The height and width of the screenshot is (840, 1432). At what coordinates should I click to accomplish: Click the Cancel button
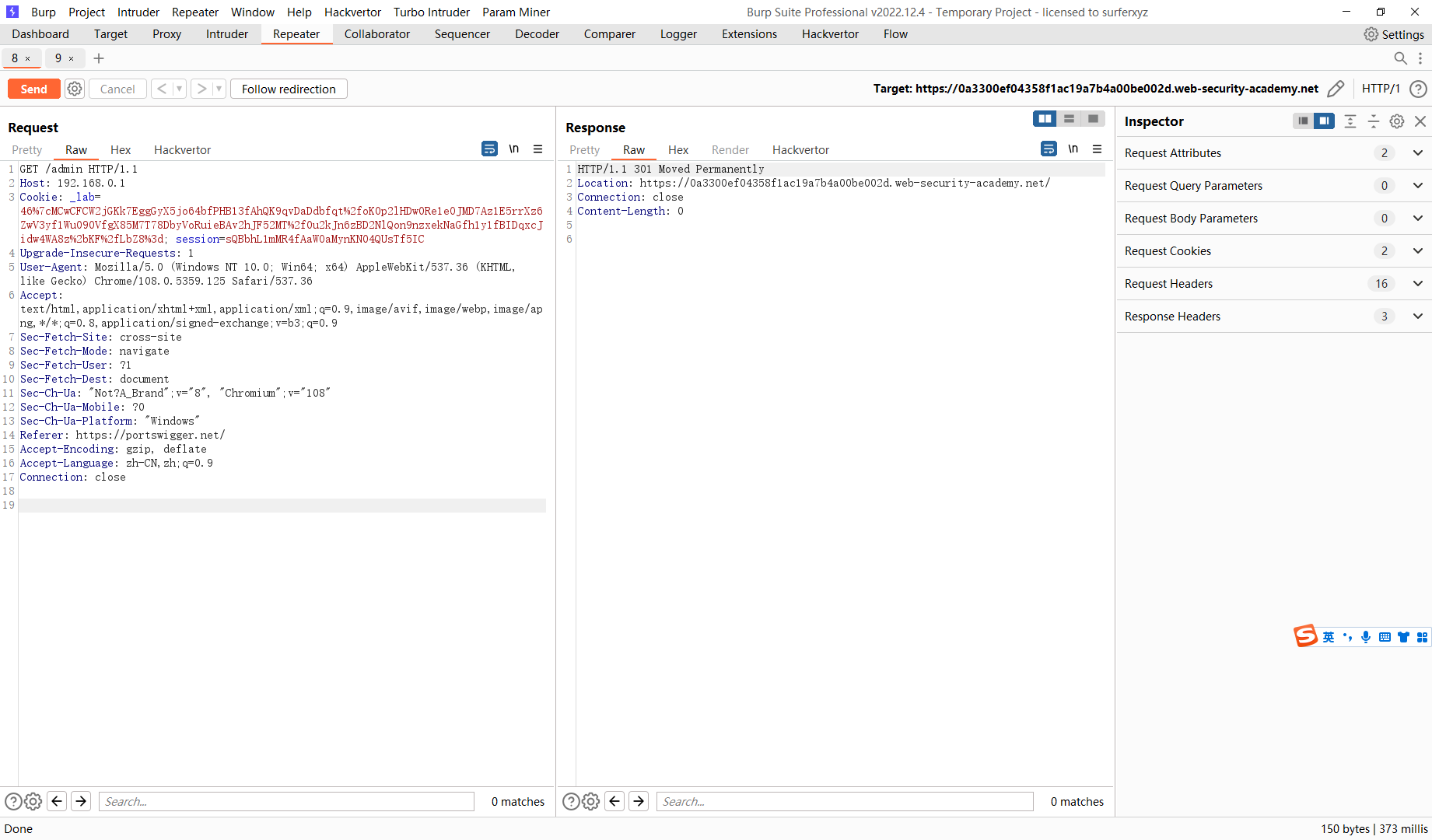117,89
